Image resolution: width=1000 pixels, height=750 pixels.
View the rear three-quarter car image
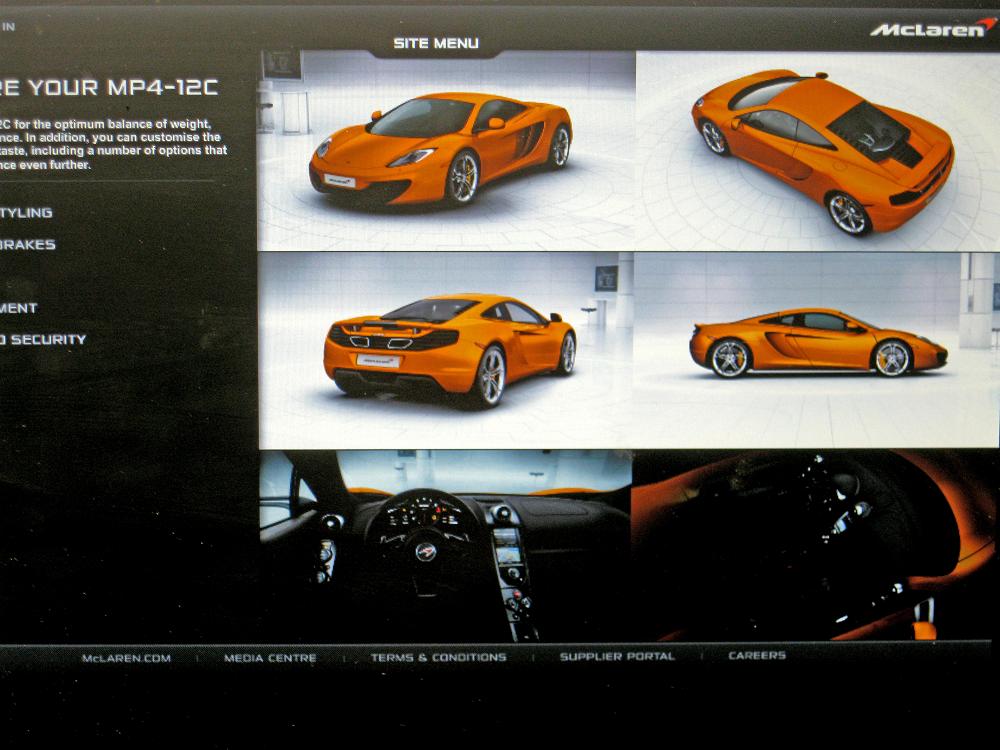pos(446,351)
